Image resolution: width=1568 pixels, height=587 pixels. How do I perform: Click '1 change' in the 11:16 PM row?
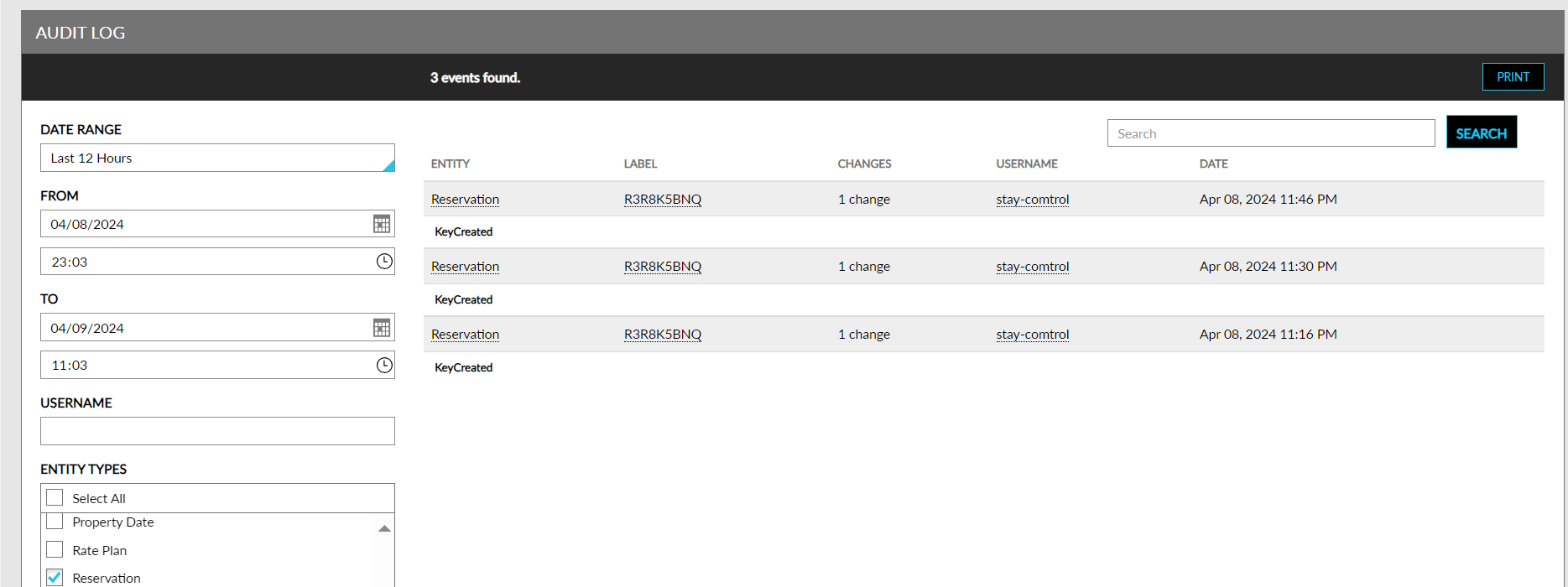(x=864, y=334)
